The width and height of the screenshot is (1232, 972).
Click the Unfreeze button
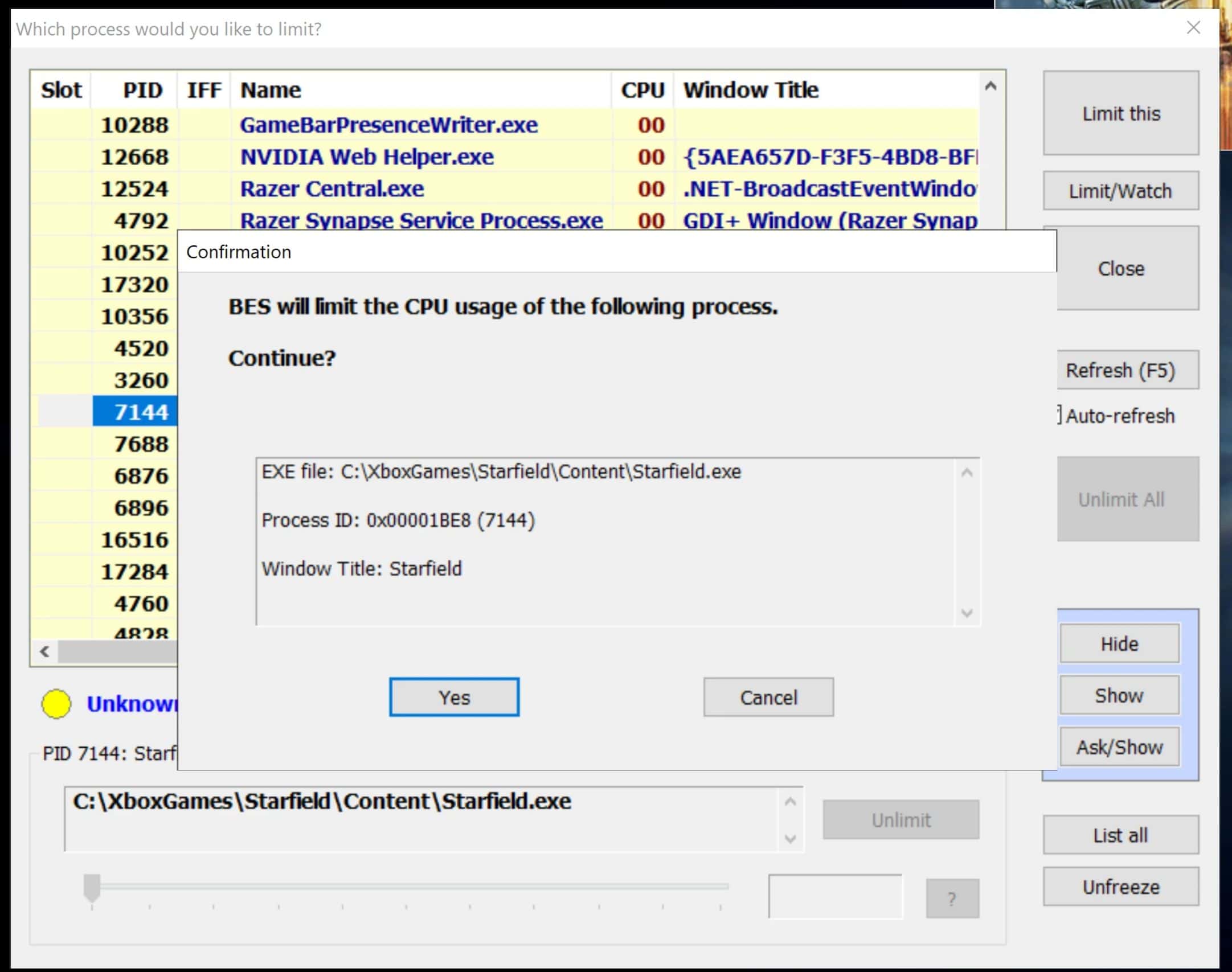point(1120,887)
